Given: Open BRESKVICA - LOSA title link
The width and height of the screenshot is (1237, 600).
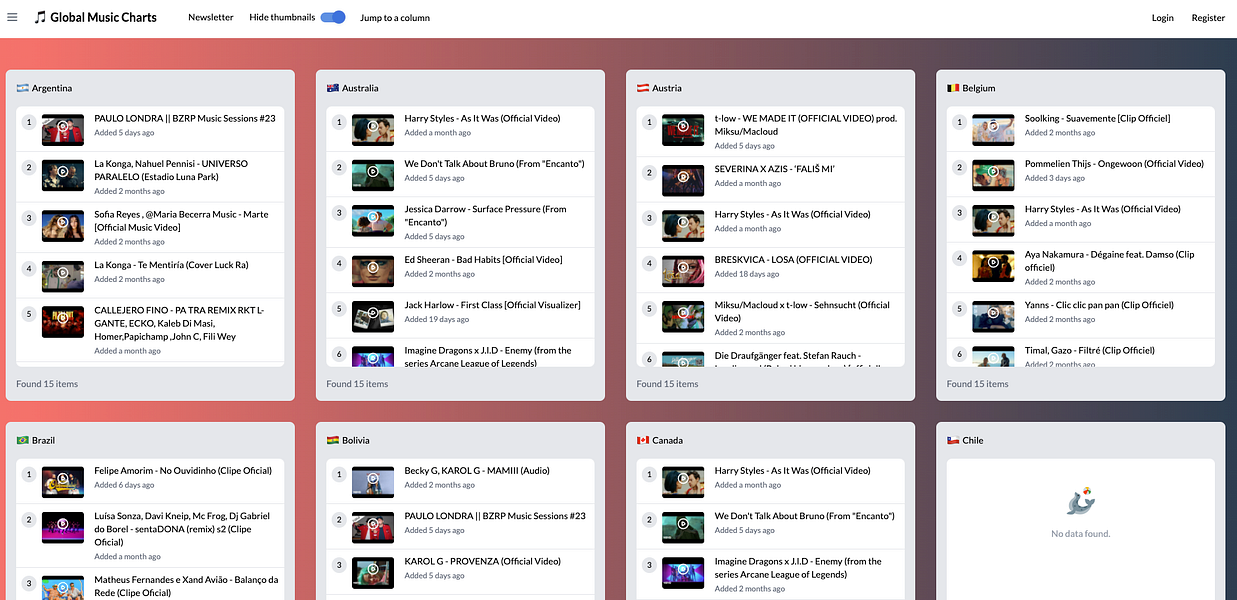Looking at the screenshot, I should pyautogui.click(x=793, y=260).
